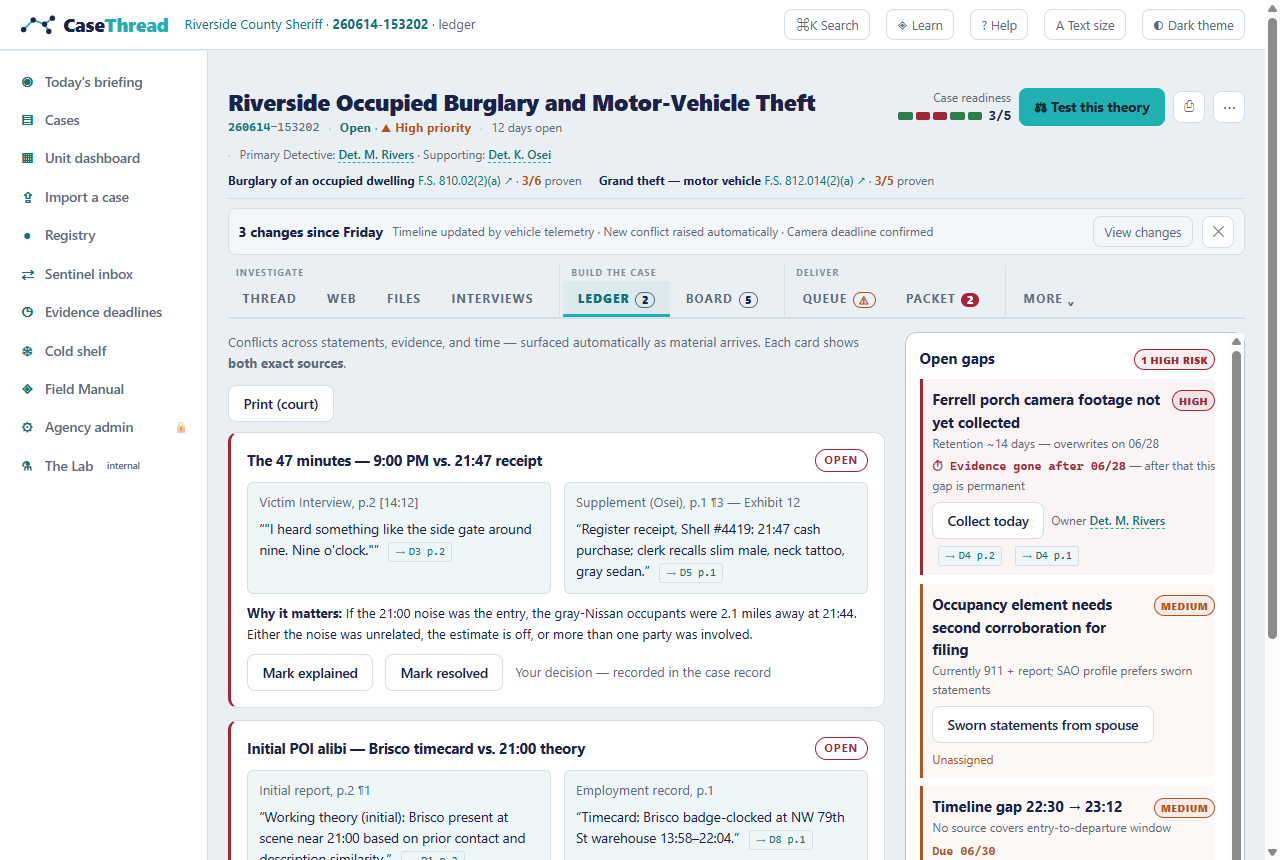This screenshot has height=860, width=1280.
Task: Click Collect today button
Action: 988,521
